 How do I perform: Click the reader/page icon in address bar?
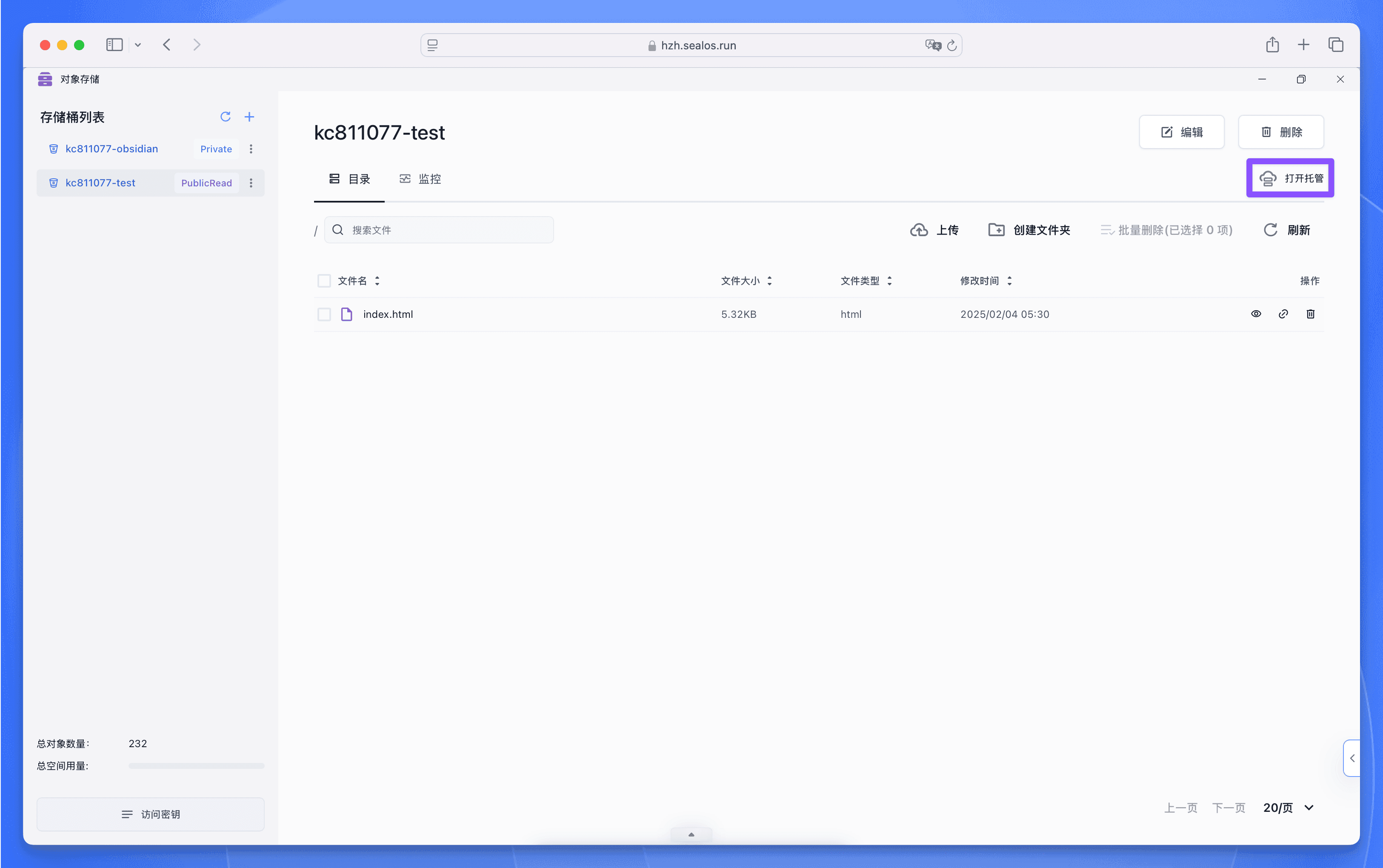tap(432, 46)
